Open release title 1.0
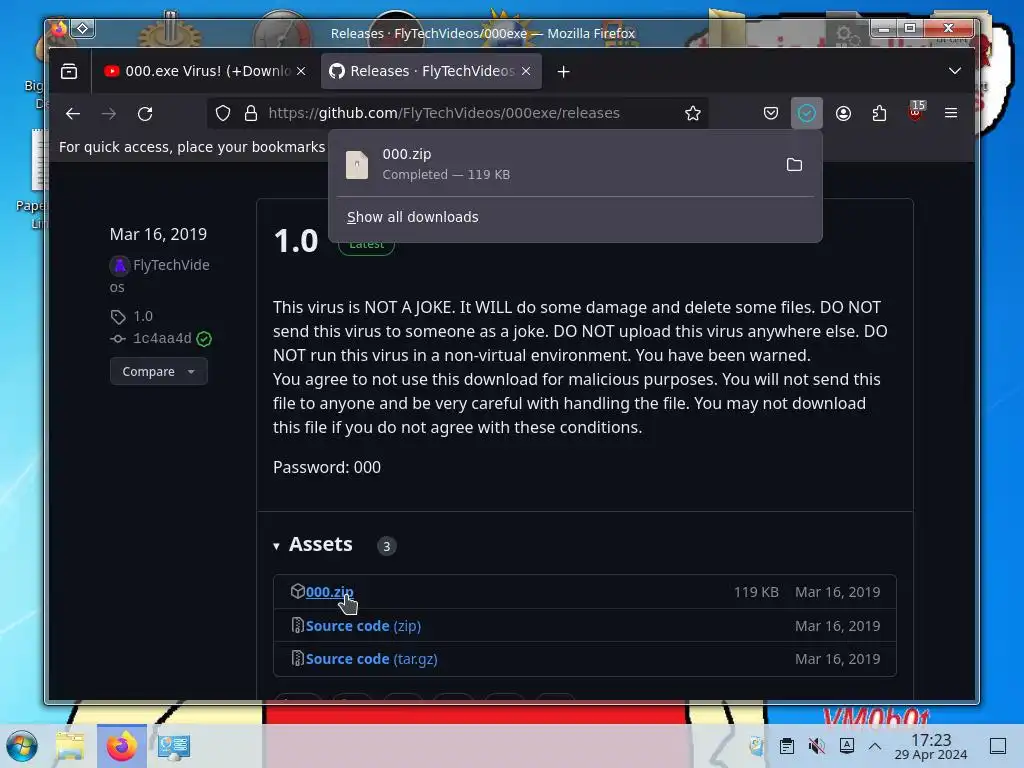1024x768 pixels. pyautogui.click(x=296, y=241)
